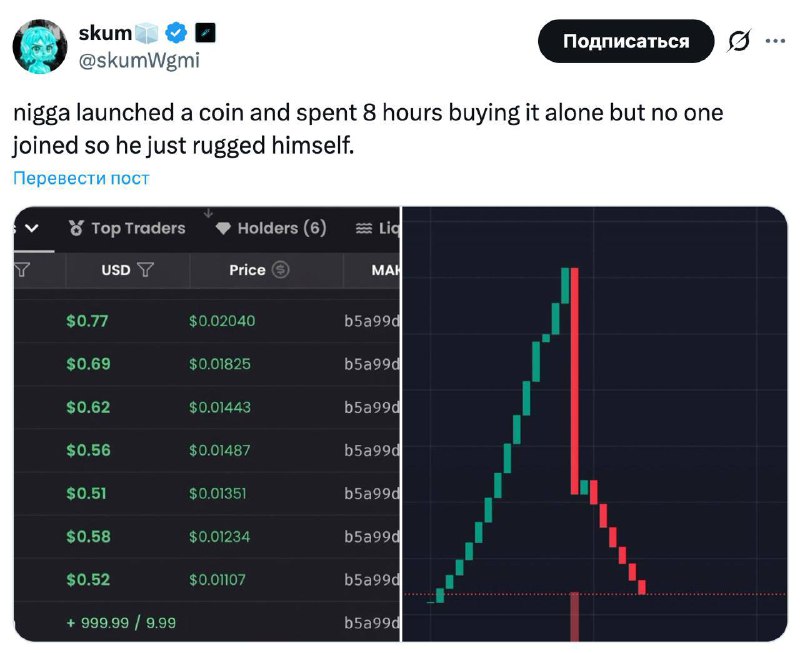Expand the chevron dropdown left of Top Traders
Viewport: 800px width, 653px height.
click(x=31, y=228)
